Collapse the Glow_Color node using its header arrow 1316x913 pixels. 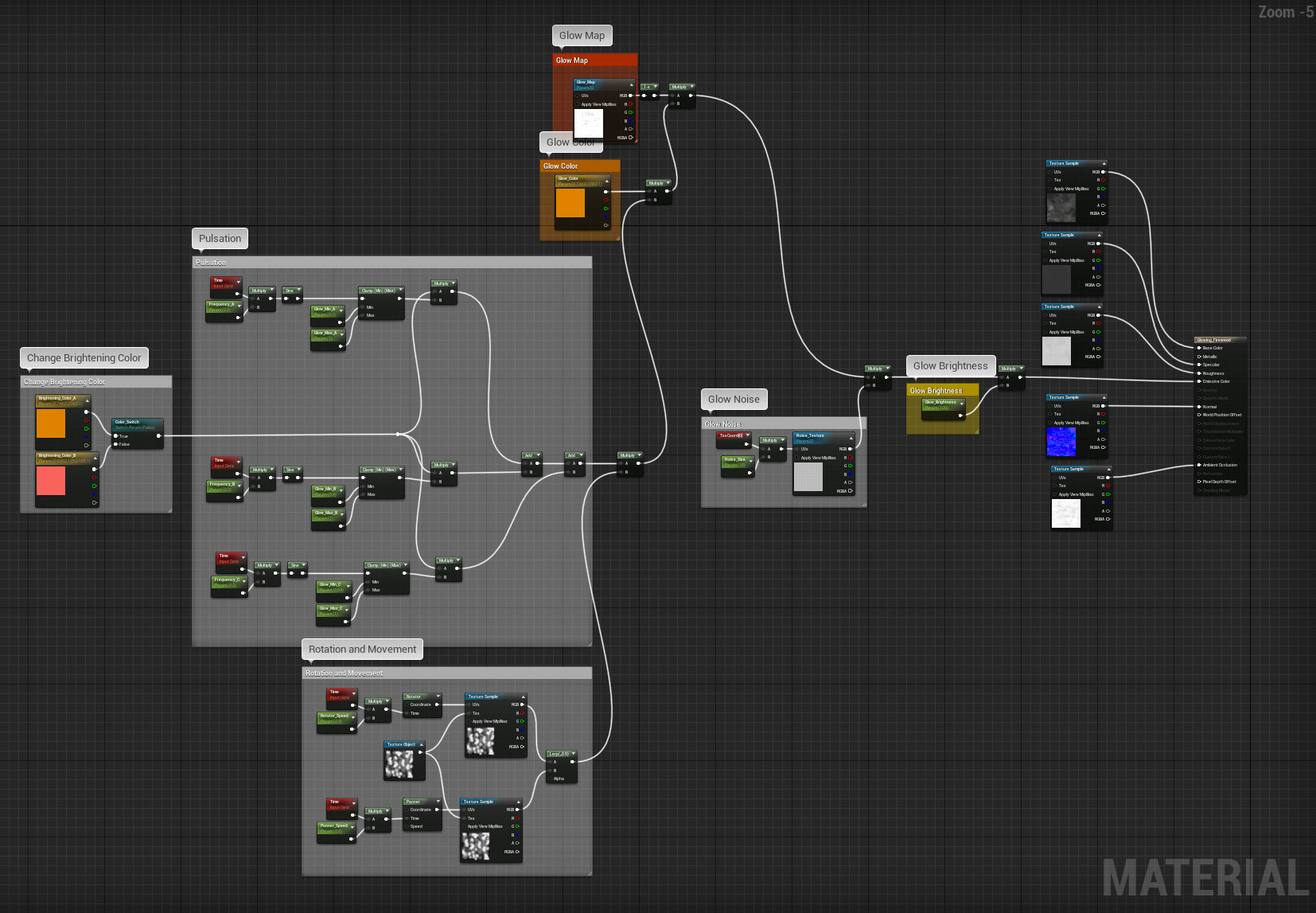(x=607, y=181)
